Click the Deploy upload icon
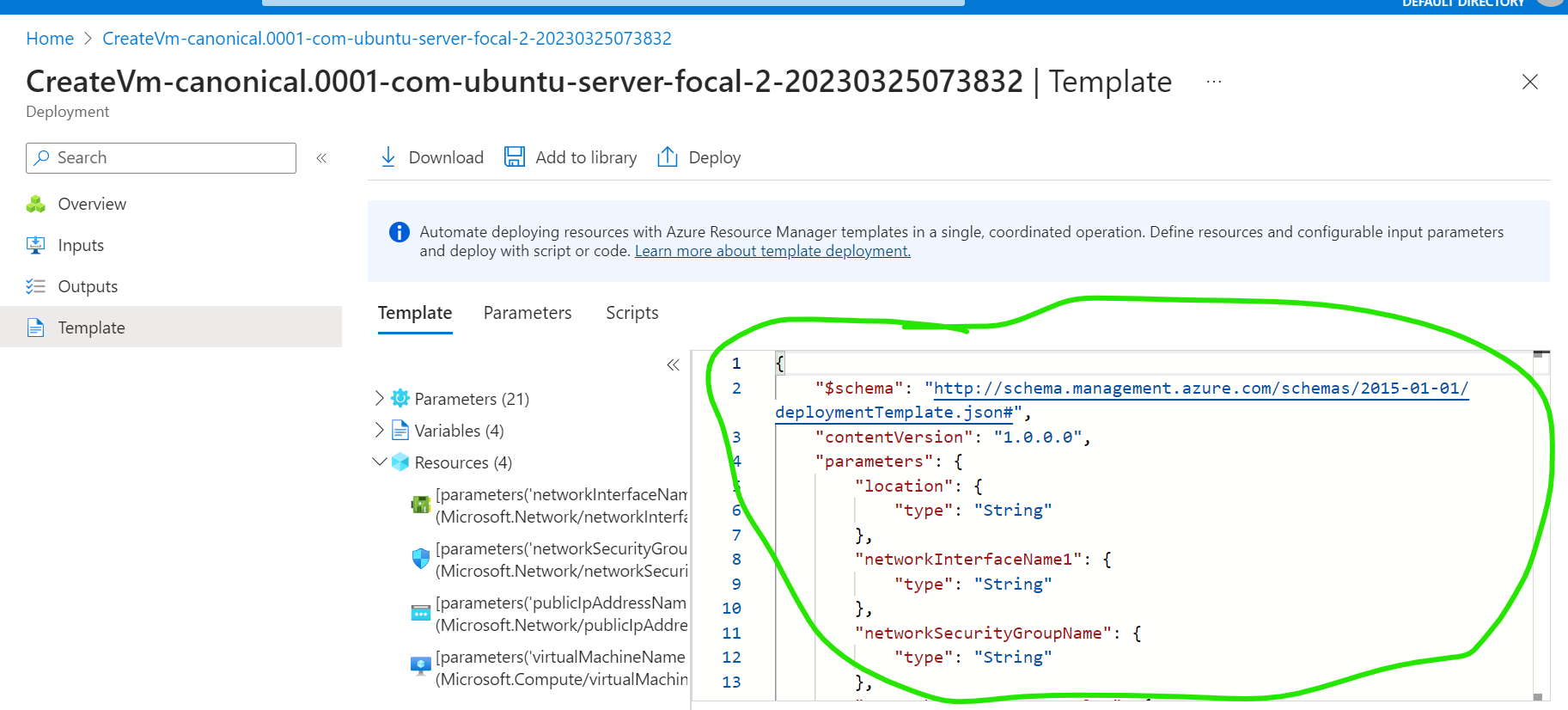Image resolution: width=1568 pixels, height=710 pixels. (668, 157)
